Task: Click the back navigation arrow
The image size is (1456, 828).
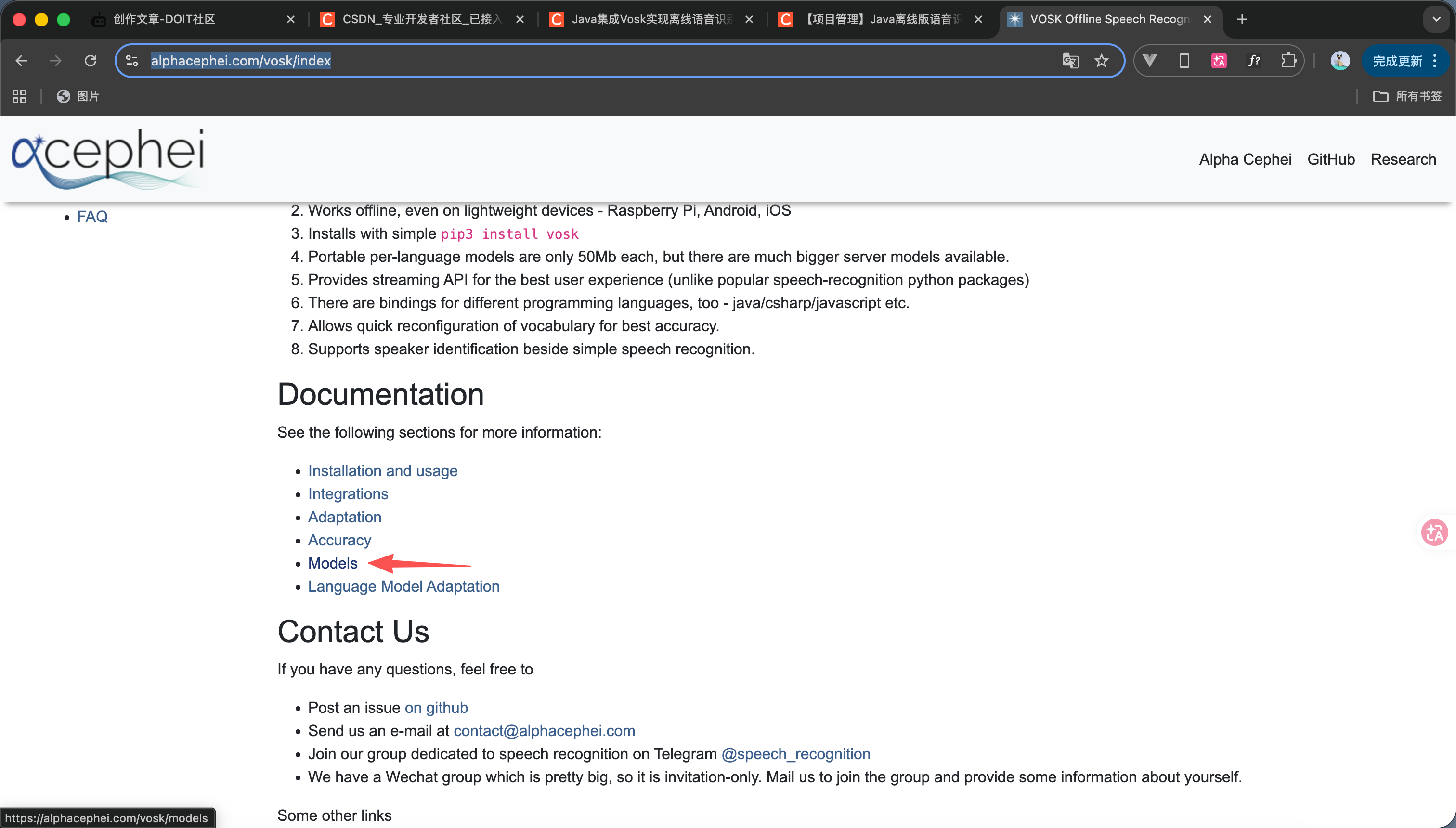Action: click(x=21, y=61)
